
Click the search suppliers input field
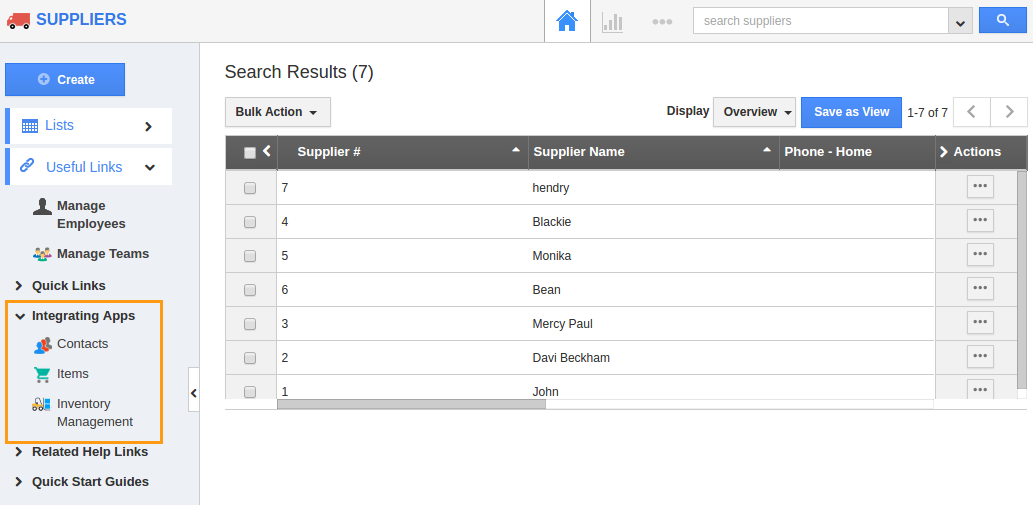point(820,21)
